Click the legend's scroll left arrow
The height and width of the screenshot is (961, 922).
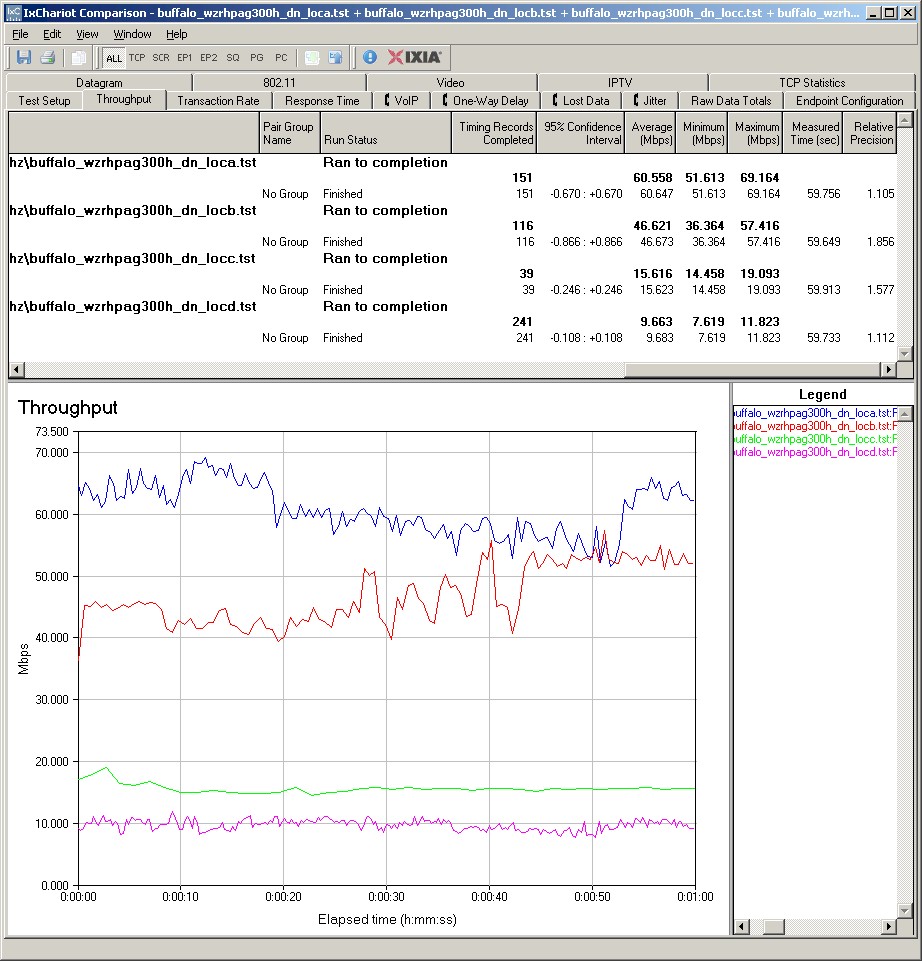[x=741, y=927]
